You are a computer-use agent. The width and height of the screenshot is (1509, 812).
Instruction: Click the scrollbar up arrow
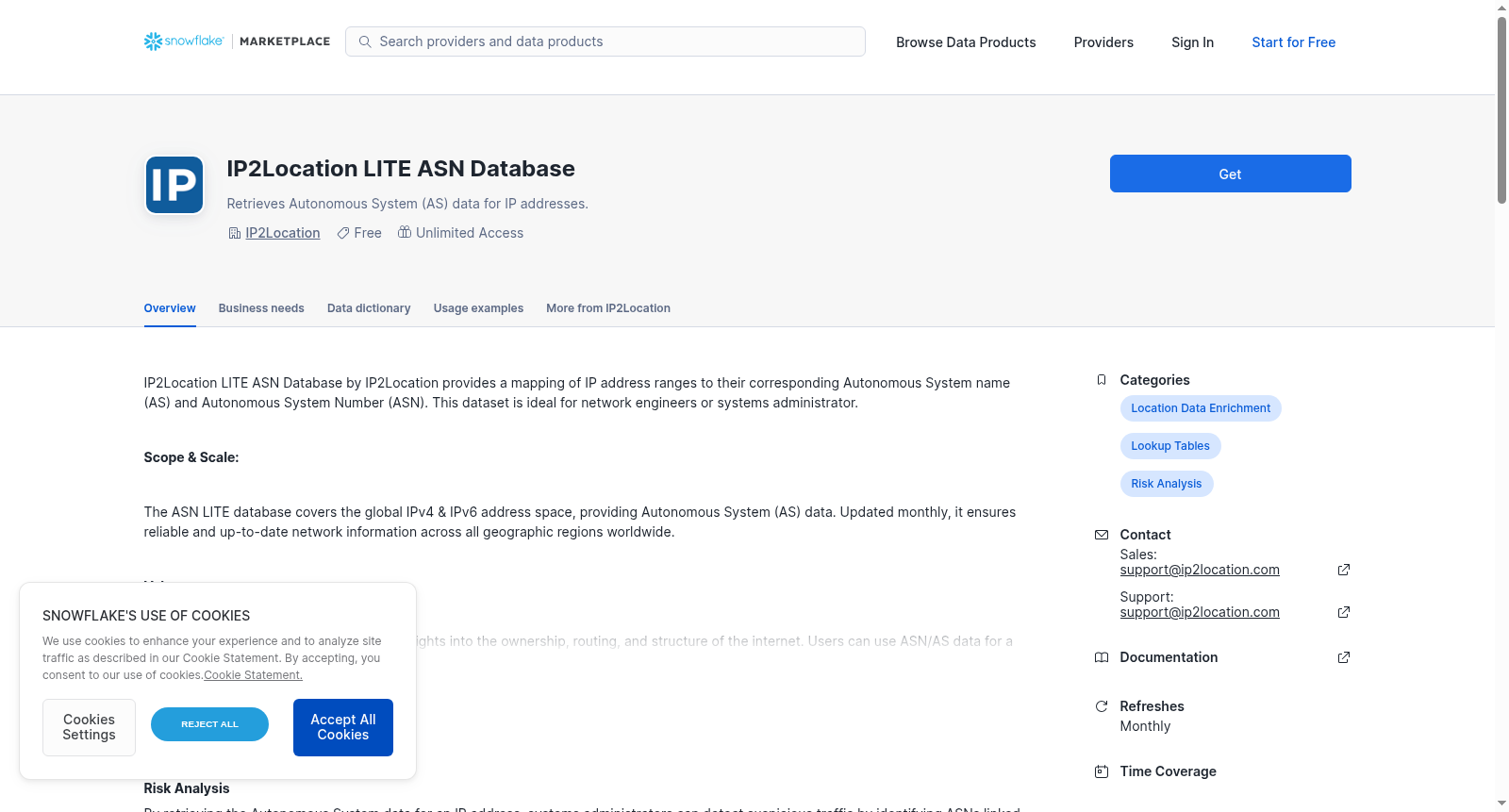[1501, 8]
